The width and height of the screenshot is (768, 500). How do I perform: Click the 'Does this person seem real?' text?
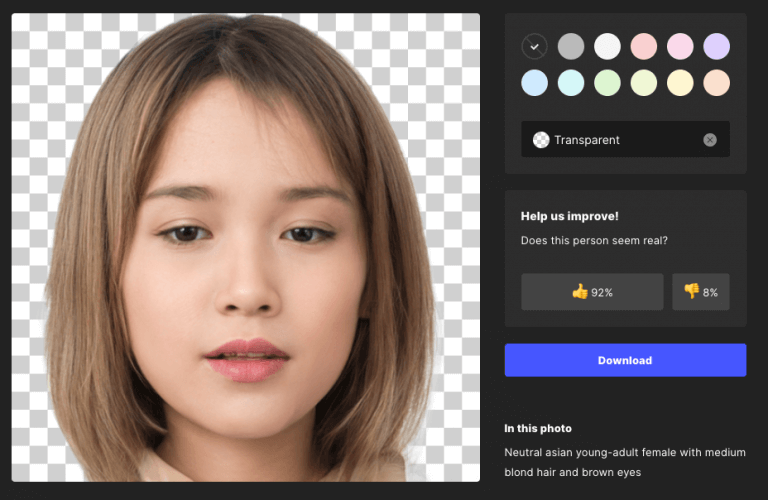pos(594,240)
